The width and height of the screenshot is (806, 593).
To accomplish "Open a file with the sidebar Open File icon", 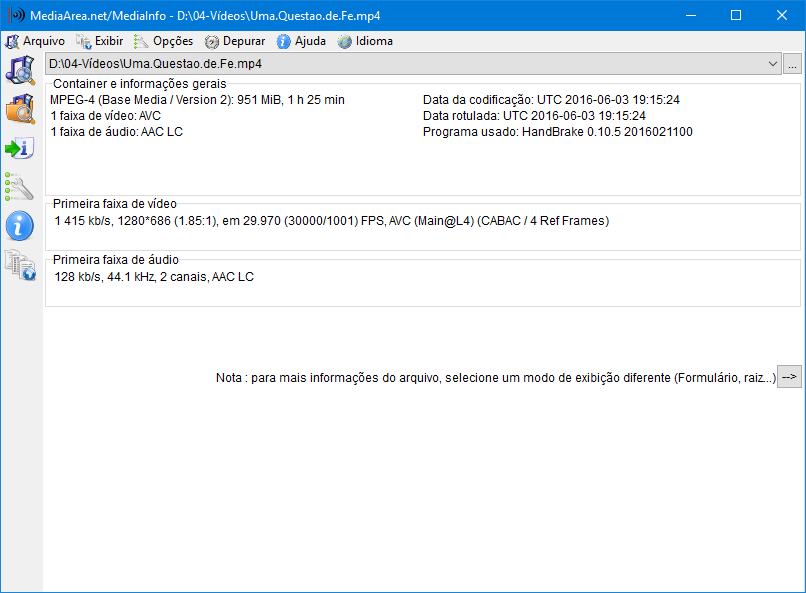I will (21, 70).
